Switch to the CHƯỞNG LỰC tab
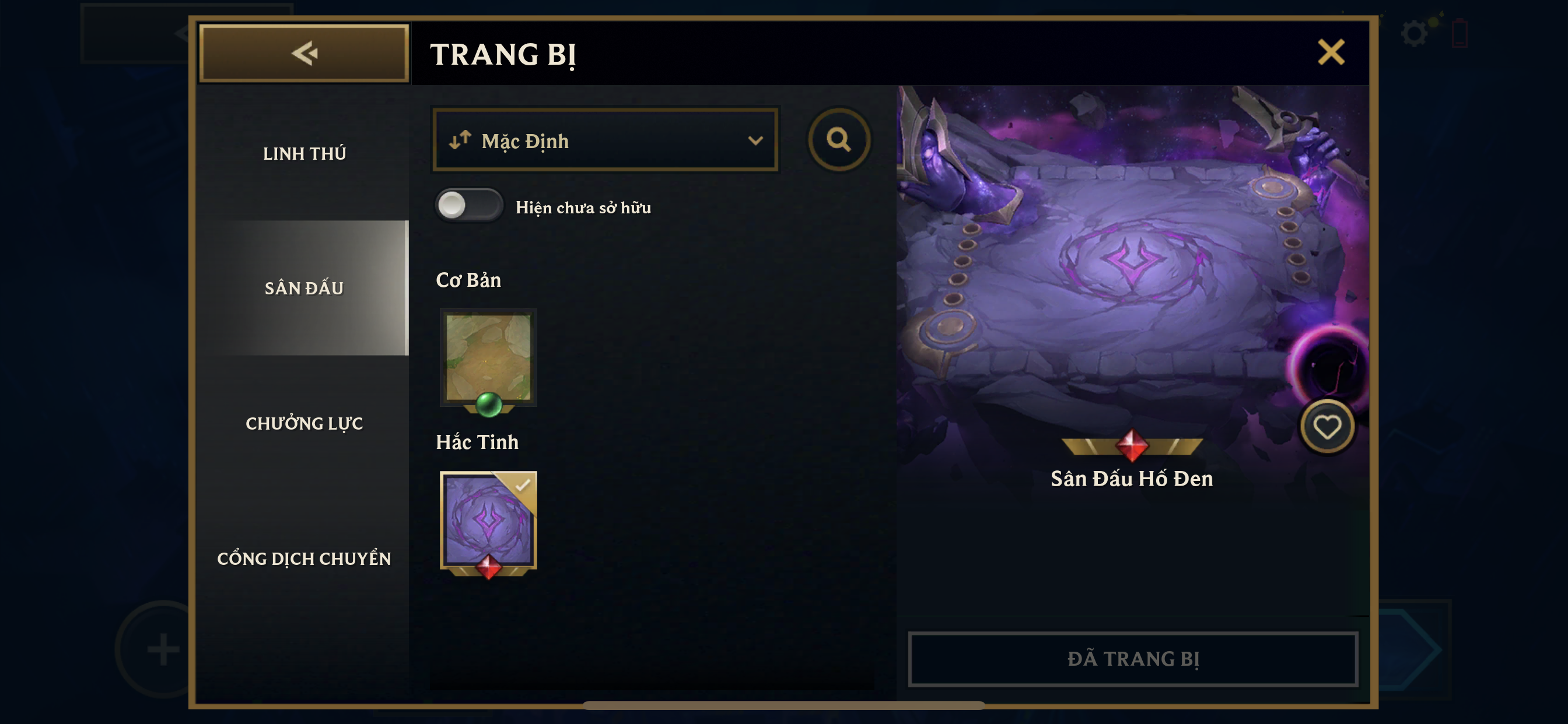This screenshot has height=724, width=1568. (304, 423)
